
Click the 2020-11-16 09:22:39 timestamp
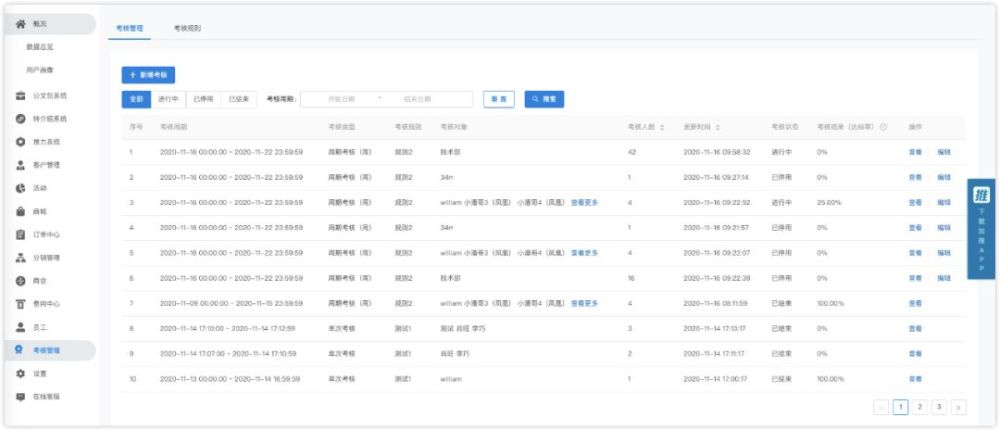point(717,278)
